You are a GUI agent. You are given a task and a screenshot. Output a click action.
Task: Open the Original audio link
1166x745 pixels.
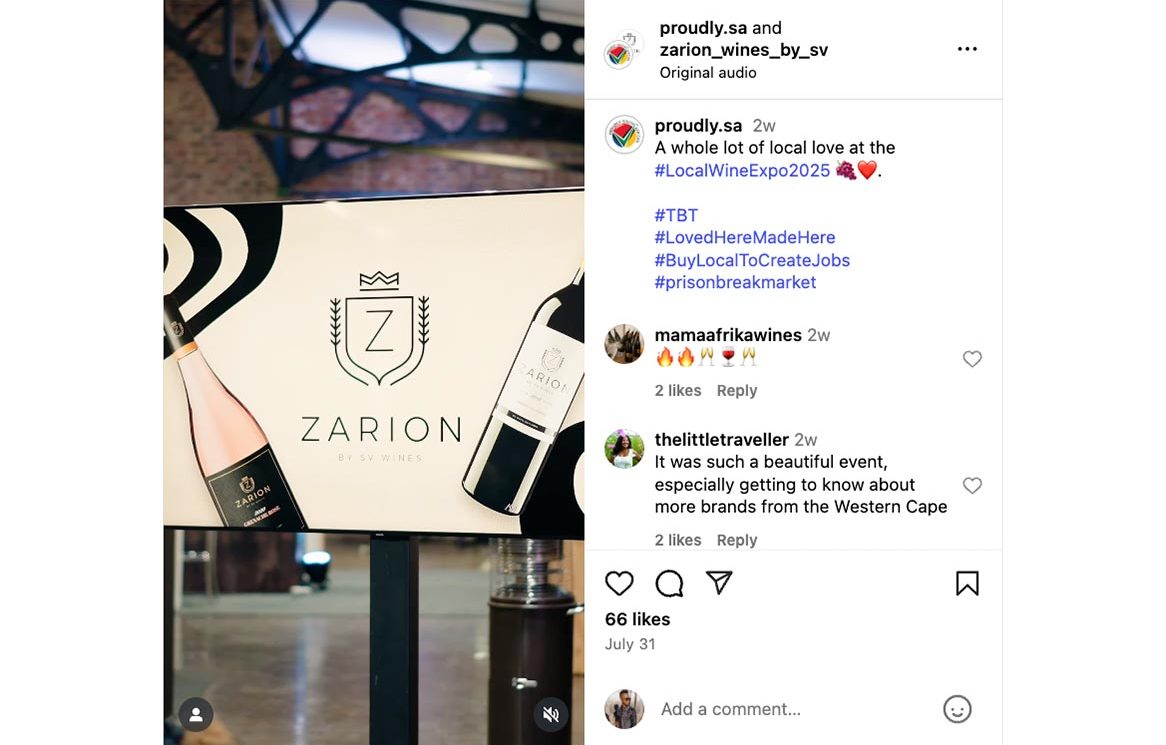coord(707,73)
